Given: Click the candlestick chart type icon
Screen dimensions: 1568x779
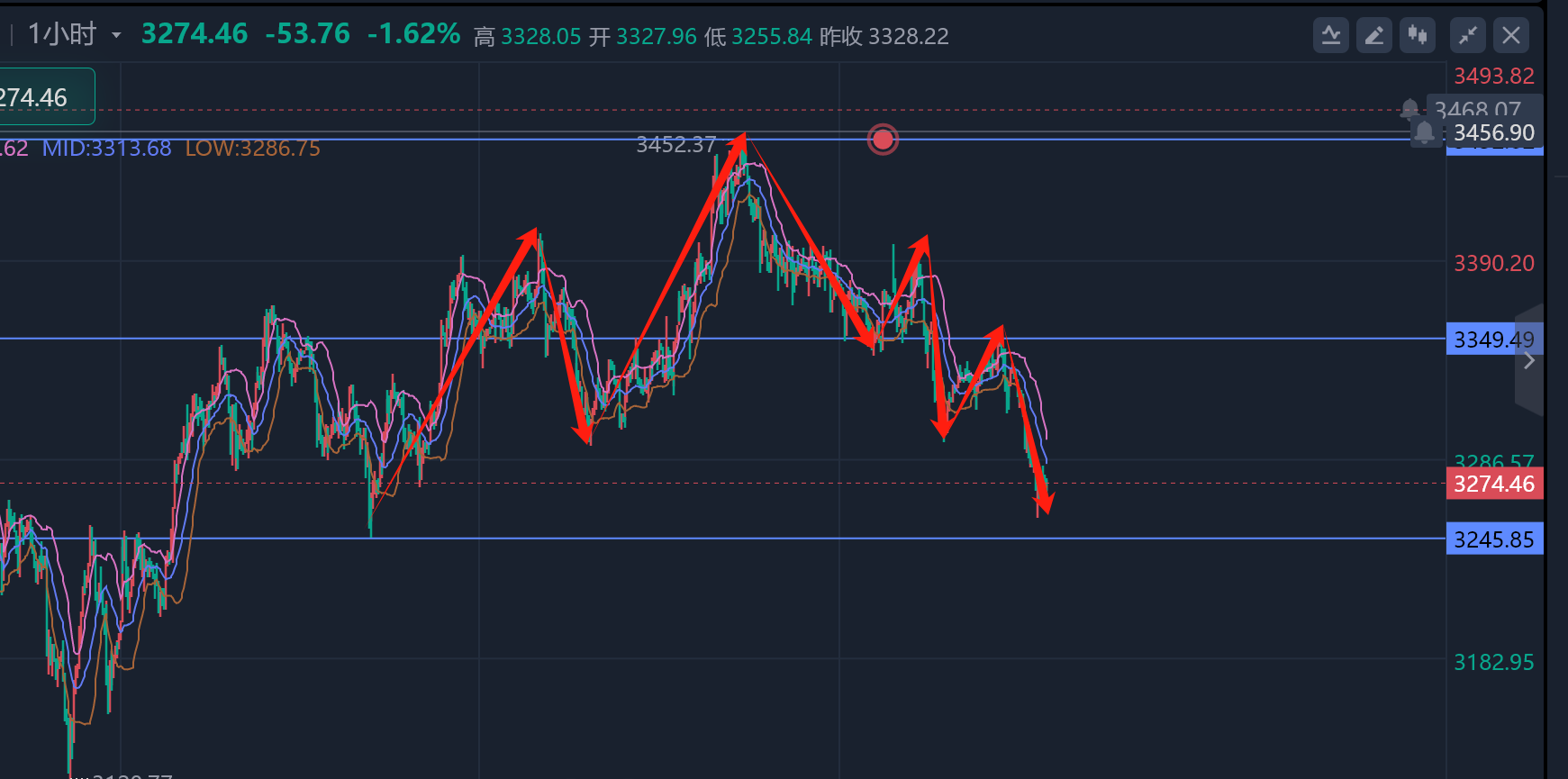Looking at the screenshot, I should 1417,36.
